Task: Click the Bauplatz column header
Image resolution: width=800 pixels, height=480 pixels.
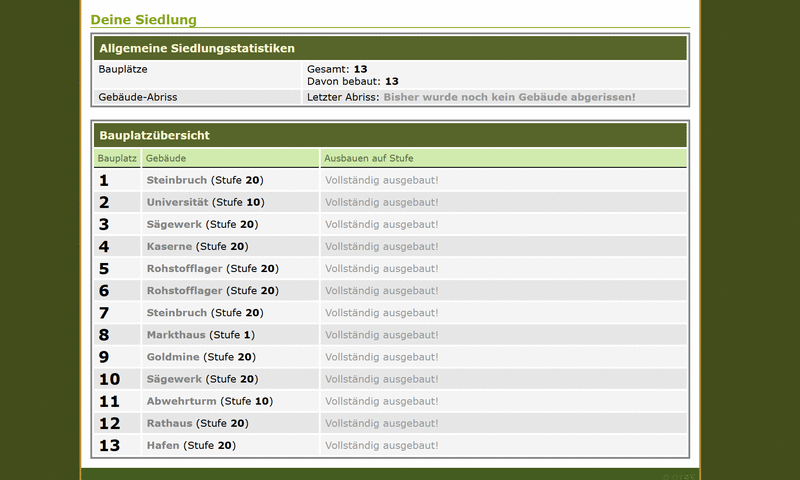Action: 117,158
